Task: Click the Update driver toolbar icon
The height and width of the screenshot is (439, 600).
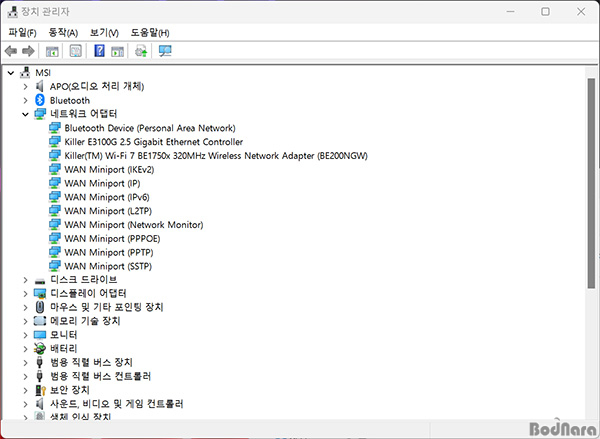Action: tap(141, 51)
